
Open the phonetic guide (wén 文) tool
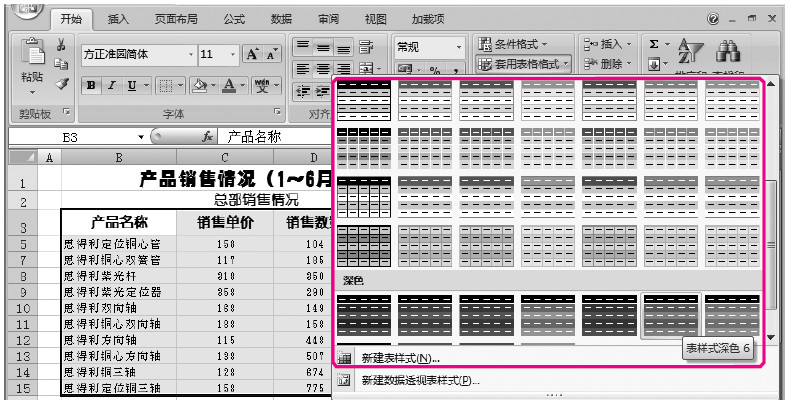[x=262, y=86]
